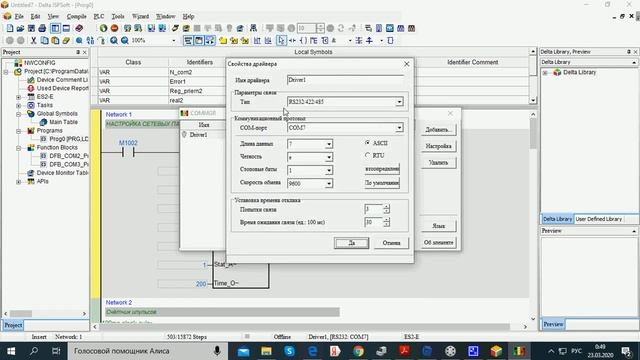
Task: Click the Delta Library cube icon
Action: pos(557,72)
